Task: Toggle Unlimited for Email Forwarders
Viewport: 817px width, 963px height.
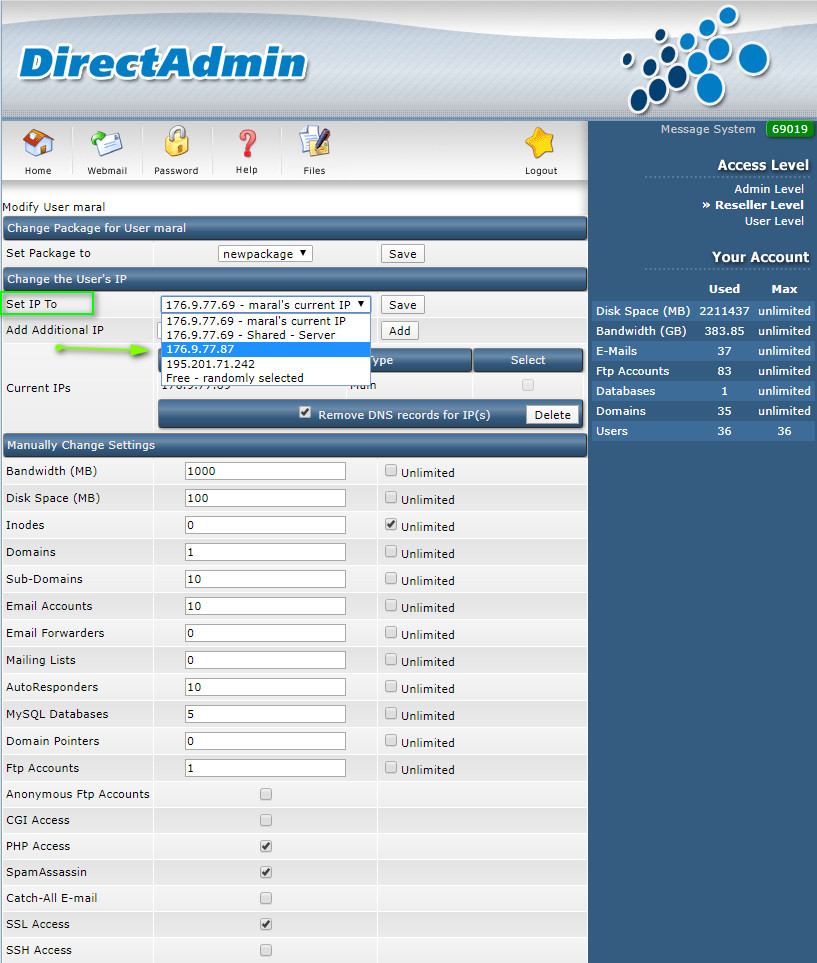Action: 391,633
